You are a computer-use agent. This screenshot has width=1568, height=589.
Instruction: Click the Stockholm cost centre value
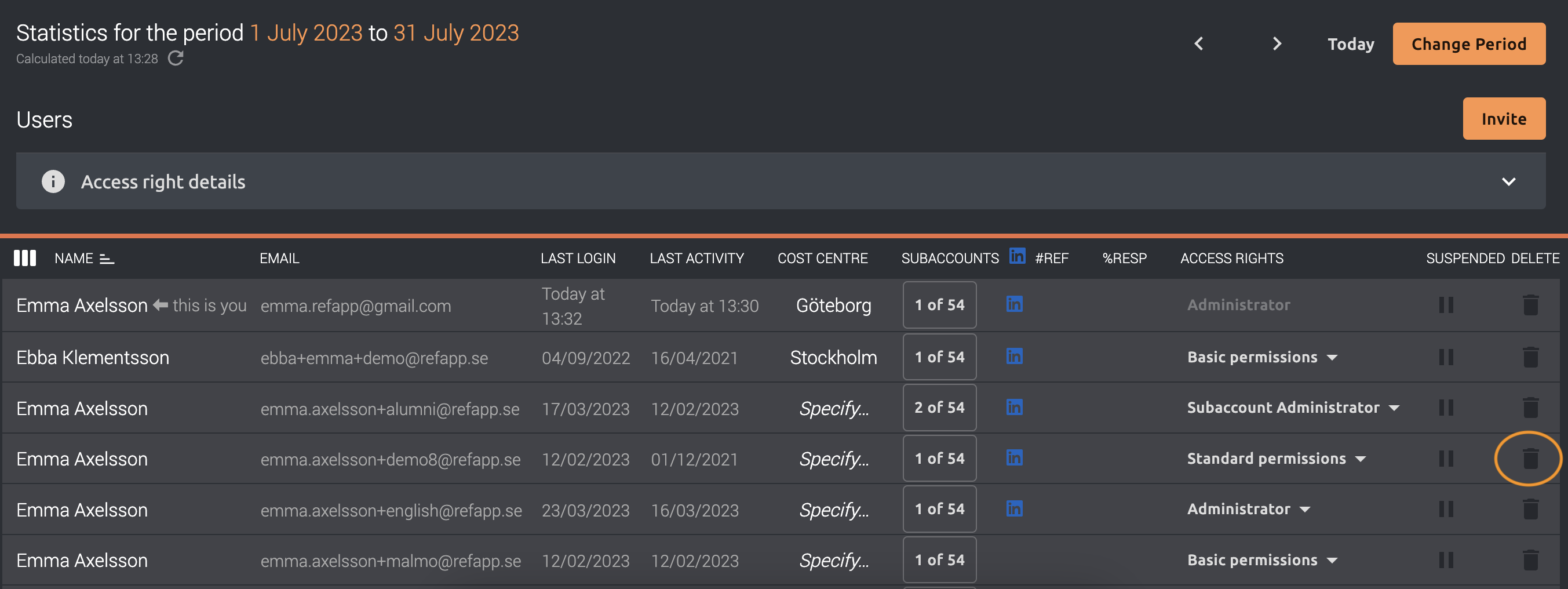click(x=833, y=358)
